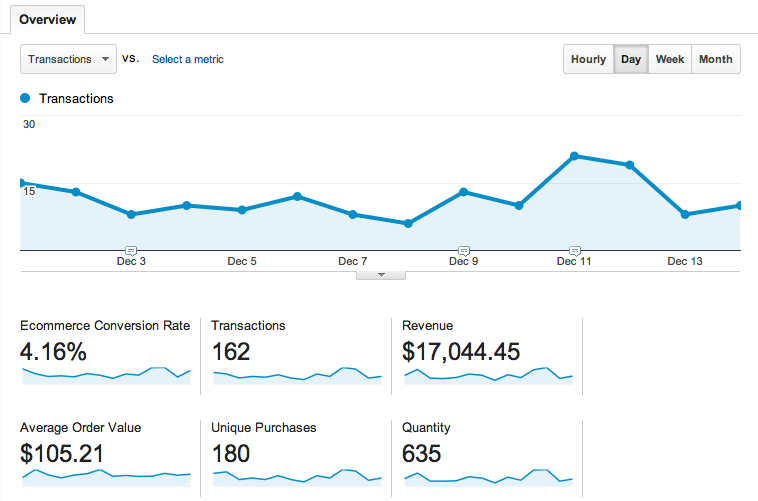The image size is (758, 501).
Task: Click the peak data point on Dec 11
Action: tap(575, 156)
